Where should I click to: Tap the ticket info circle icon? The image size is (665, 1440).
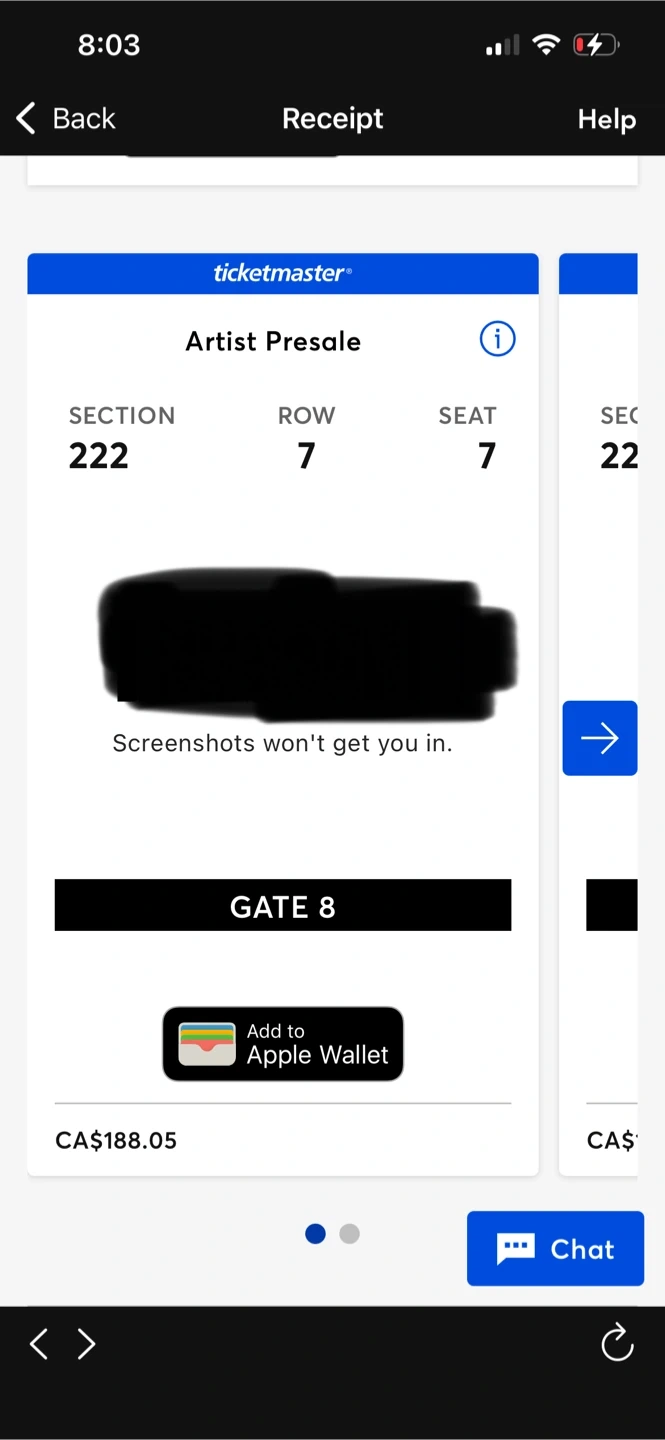(x=497, y=340)
